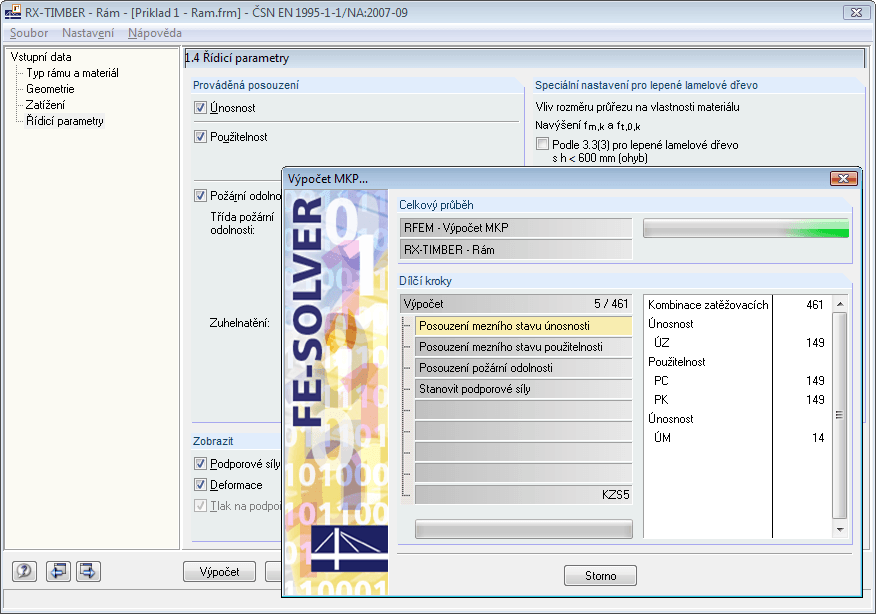This screenshot has height=614, width=876.
Task: Select Typ rámu a materiál tree item
Action: coord(72,73)
